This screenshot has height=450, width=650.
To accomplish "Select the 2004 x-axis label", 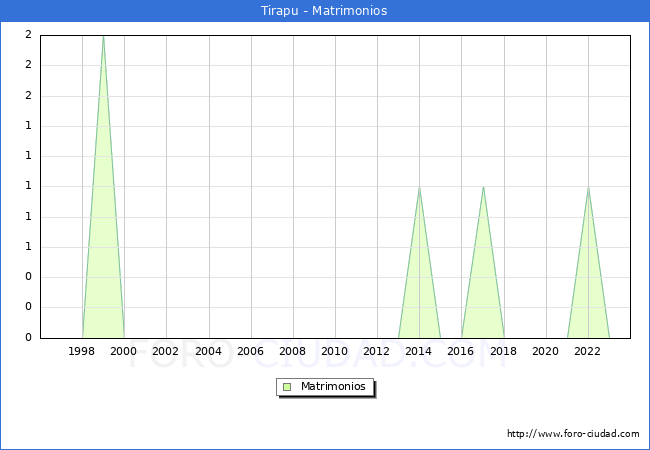I will (208, 351).
